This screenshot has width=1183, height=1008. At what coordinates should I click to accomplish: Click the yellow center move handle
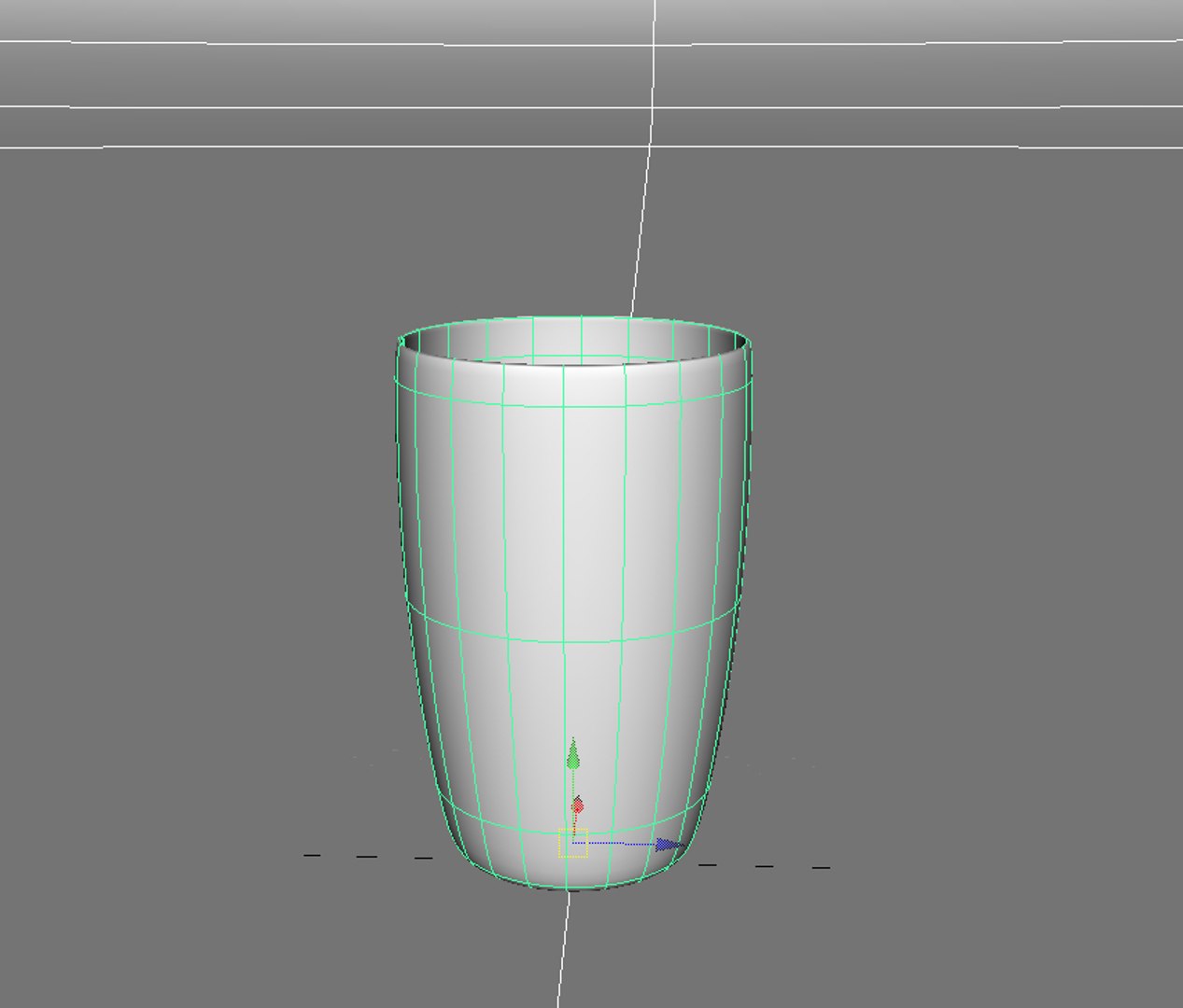pos(573,843)
